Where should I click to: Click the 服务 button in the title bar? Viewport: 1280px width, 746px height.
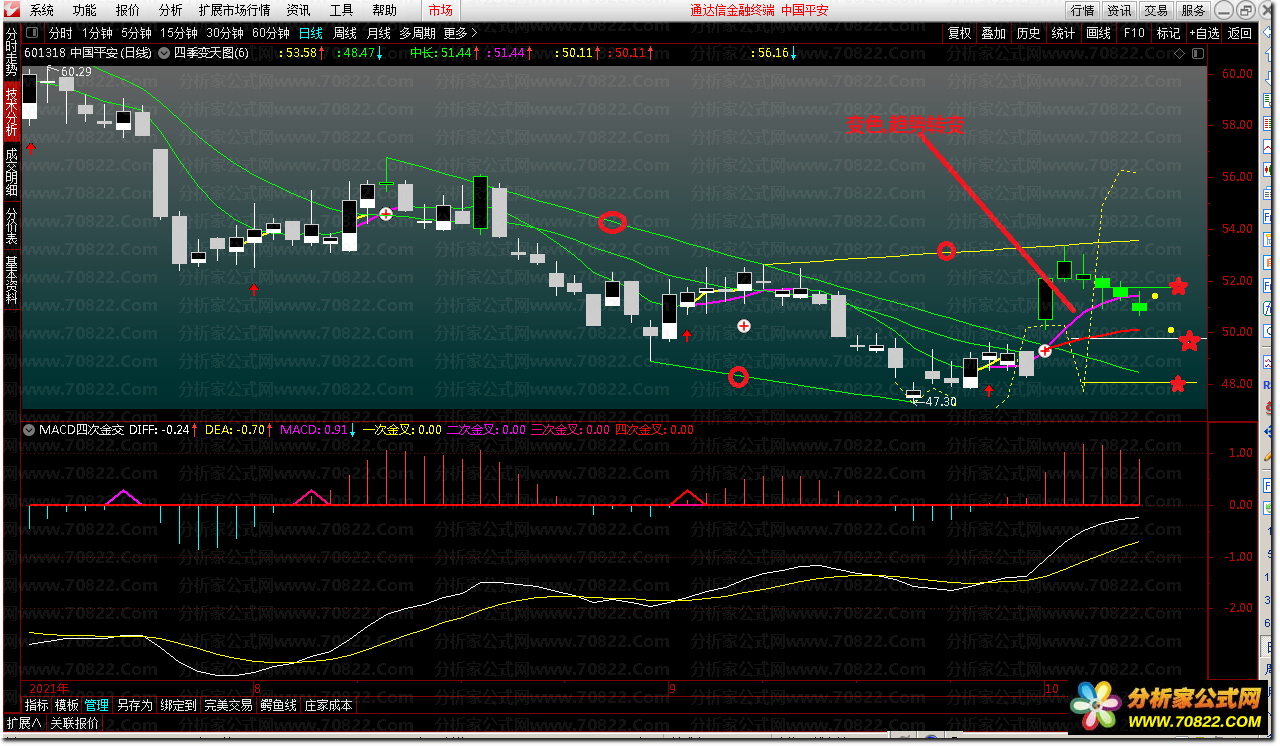pos(1193,10)
